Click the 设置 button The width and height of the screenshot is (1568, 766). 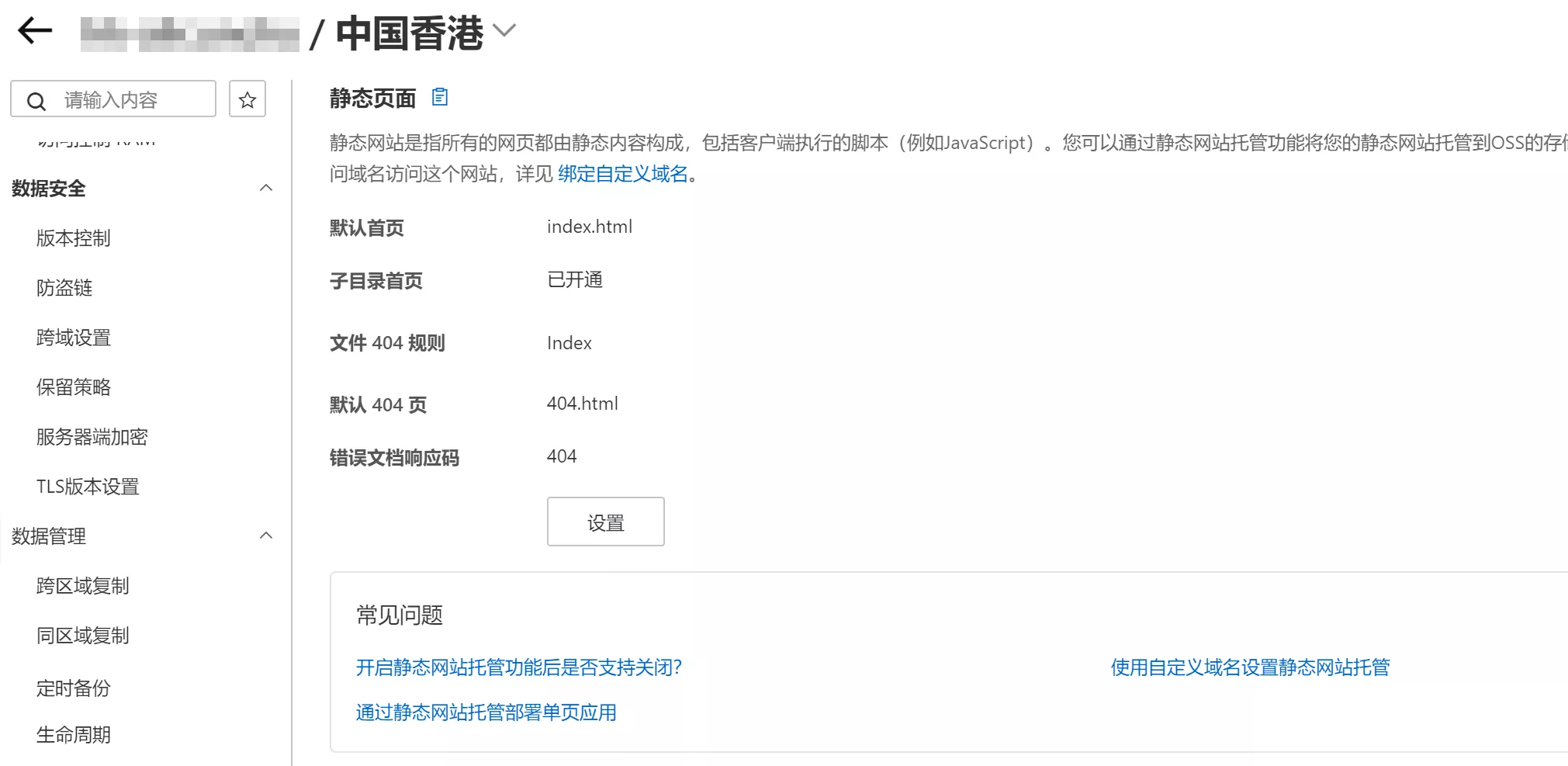coord(605,522)
